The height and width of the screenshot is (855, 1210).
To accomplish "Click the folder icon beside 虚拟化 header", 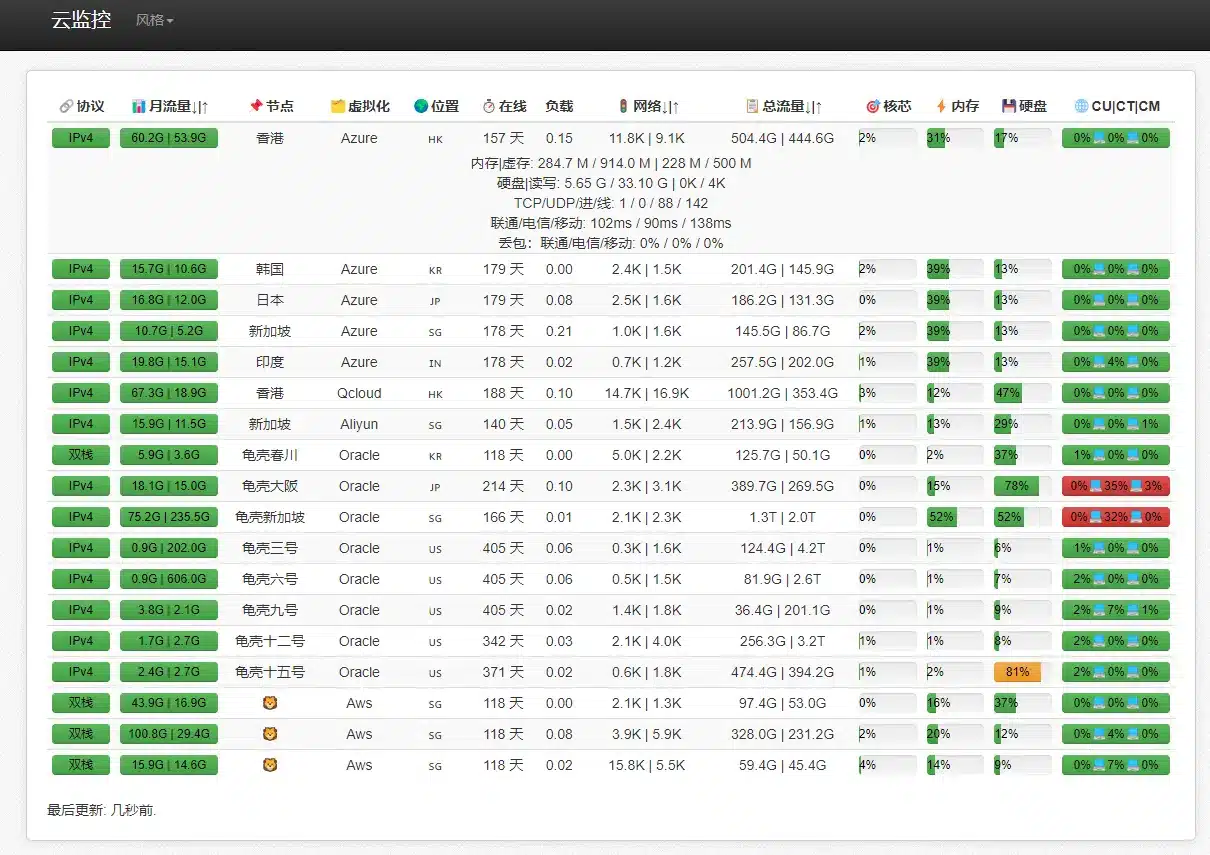I will (338, 106).
